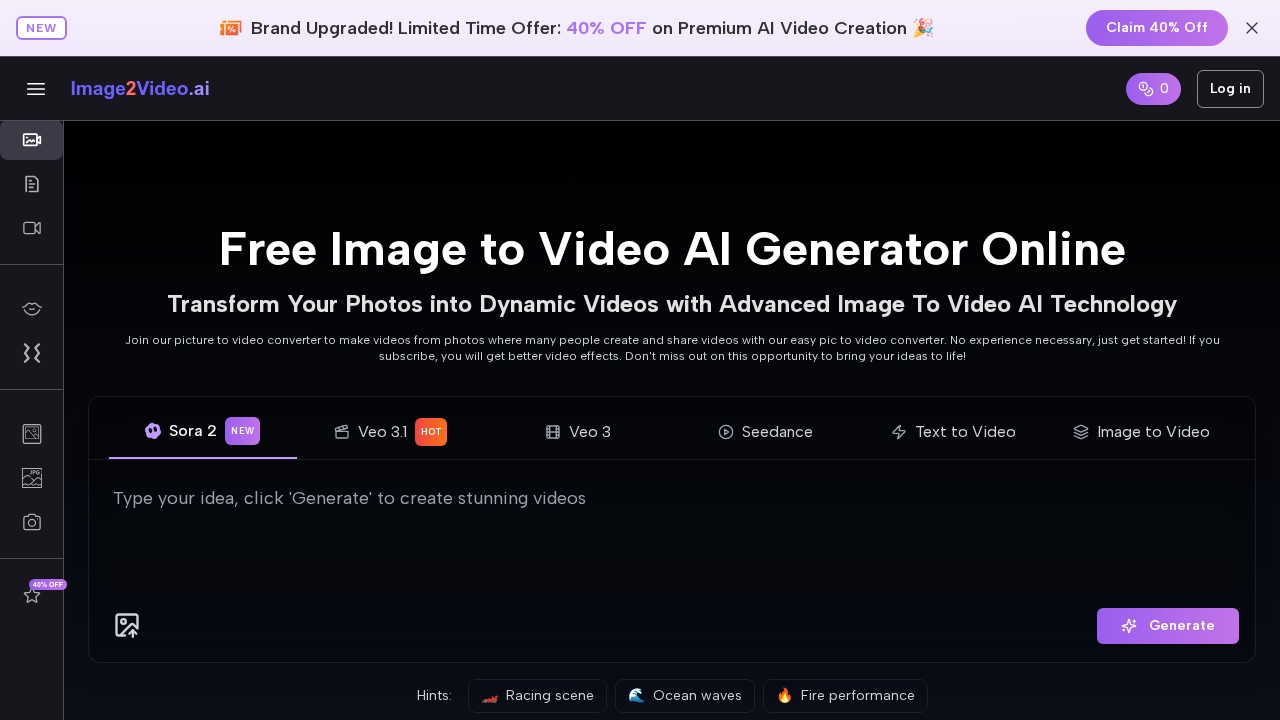Switch to the Veo 3.1 tab
Screen dimensions: 1280x720
coord(383,432)
